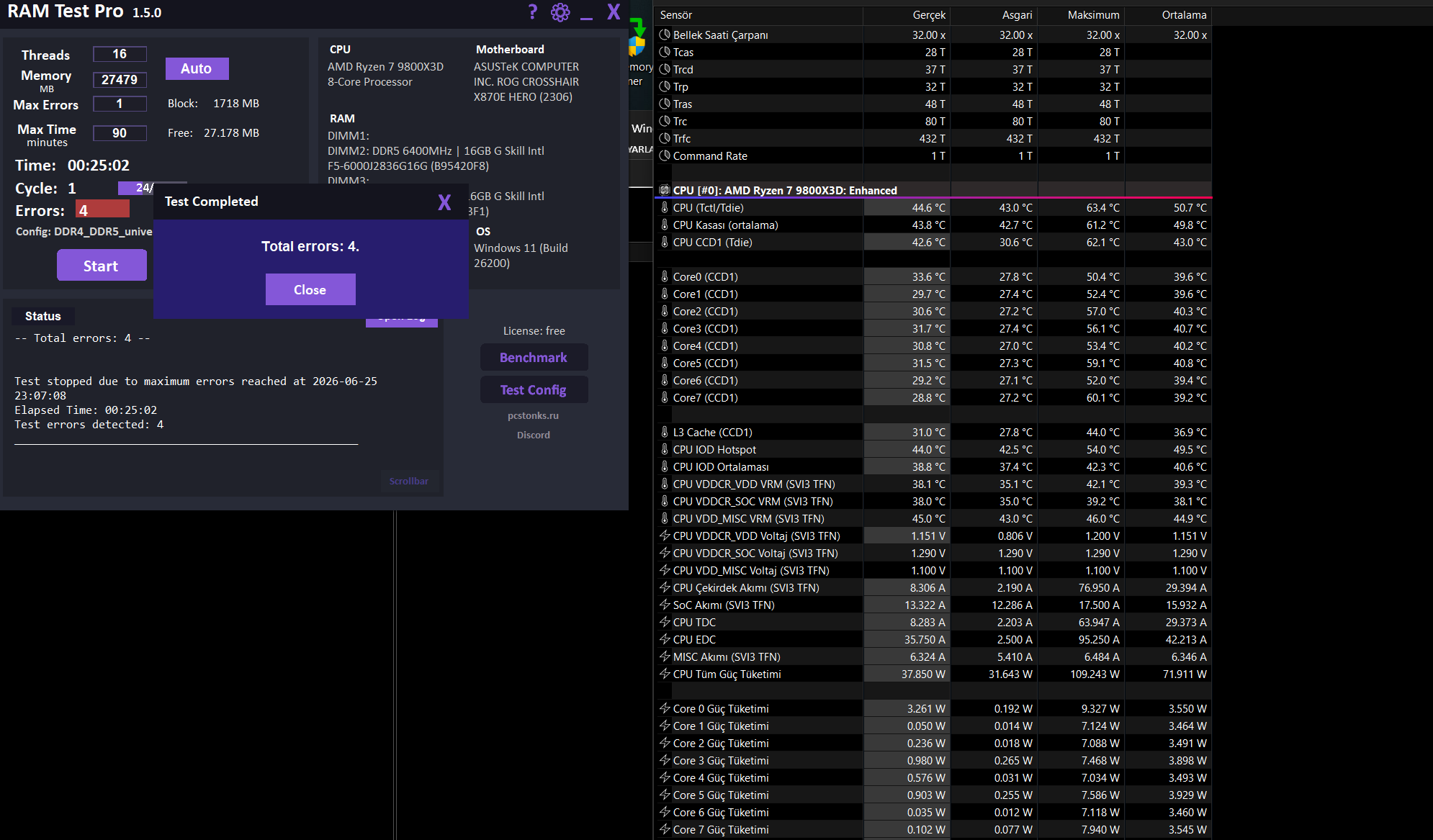This screenshot has height=840, width=1433.
Task: Click the Core0 (CCD1) thermometer icon
Action: coord(665,276)
